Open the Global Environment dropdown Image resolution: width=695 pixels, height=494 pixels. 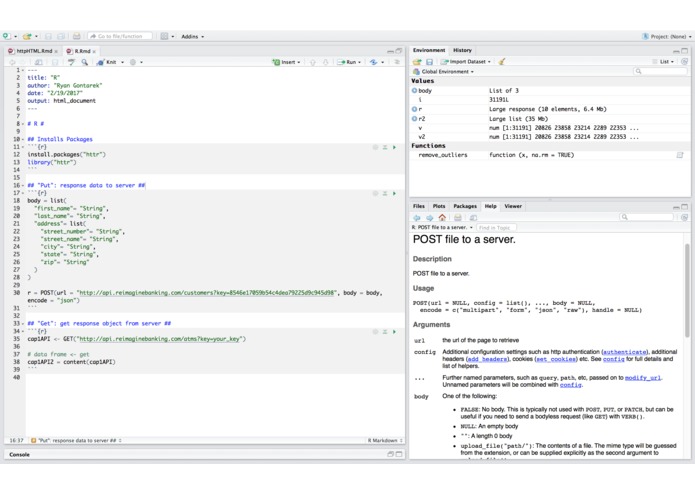pos(443,71)
